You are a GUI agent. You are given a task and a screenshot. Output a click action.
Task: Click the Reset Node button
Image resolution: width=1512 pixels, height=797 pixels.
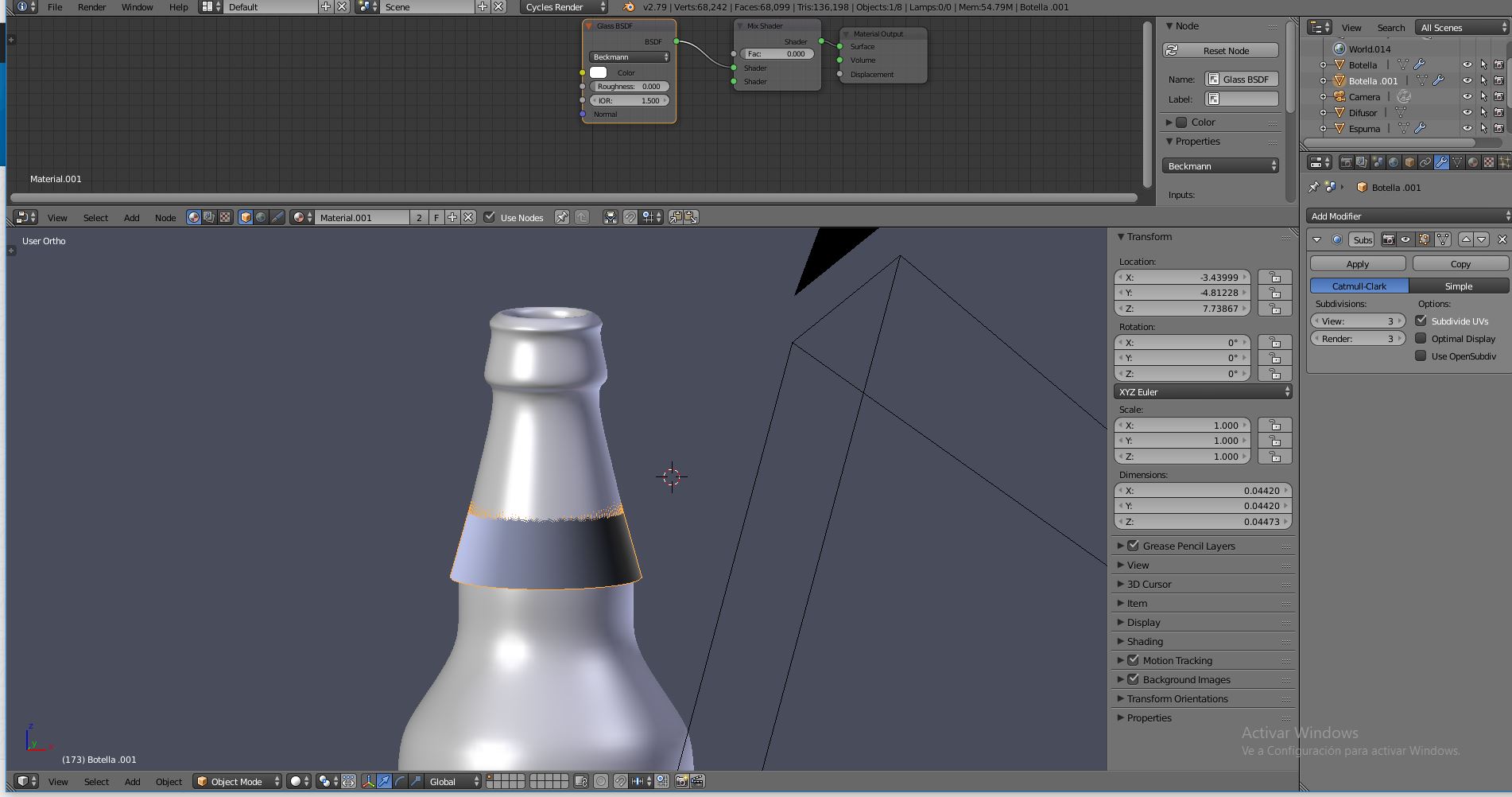click(1220, 50)
